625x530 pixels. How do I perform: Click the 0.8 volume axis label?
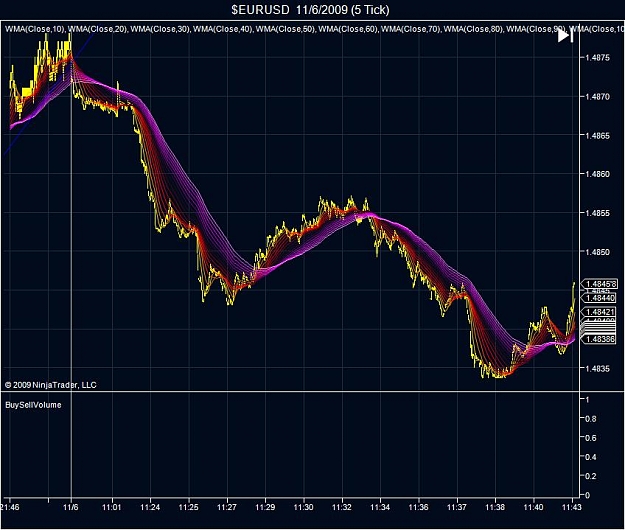pos(590,419)
